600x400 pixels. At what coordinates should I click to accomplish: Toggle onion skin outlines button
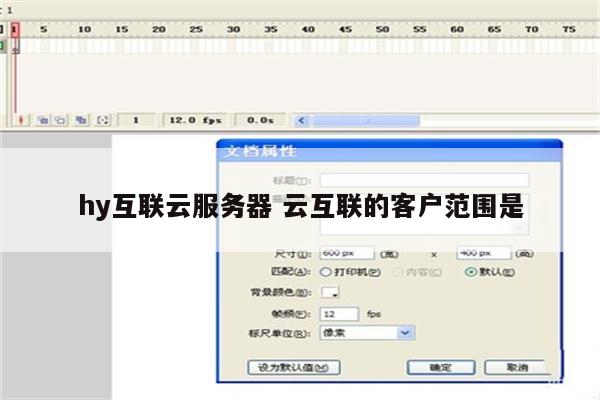click(x=60, y=120)
